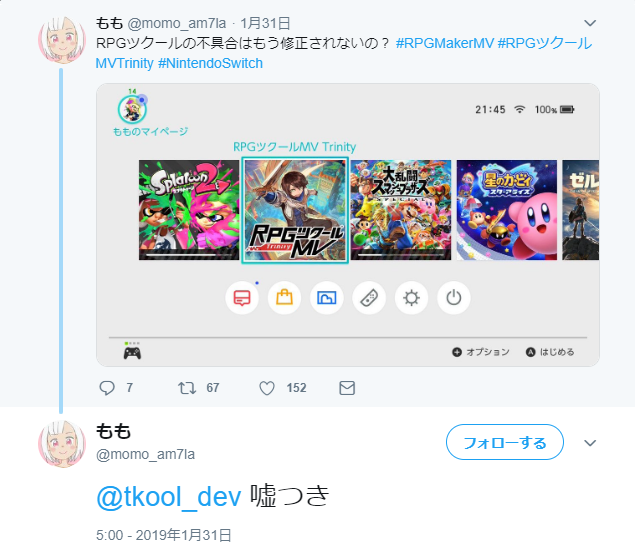Click the power sleep icon
635x552 pixels.
[x=454, y=298]
